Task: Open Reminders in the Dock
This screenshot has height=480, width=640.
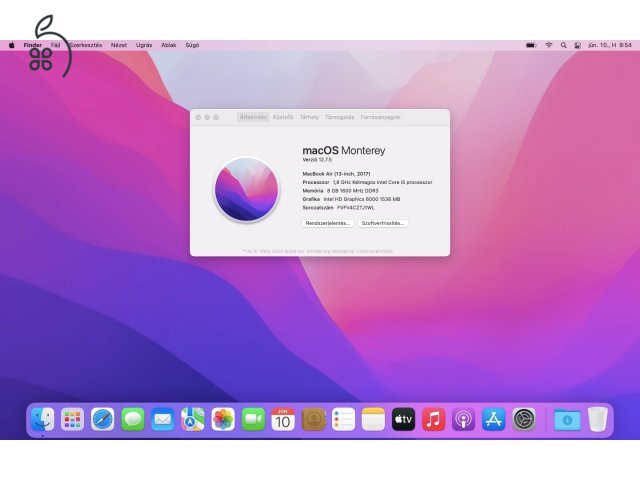Action: click(343, 419)
